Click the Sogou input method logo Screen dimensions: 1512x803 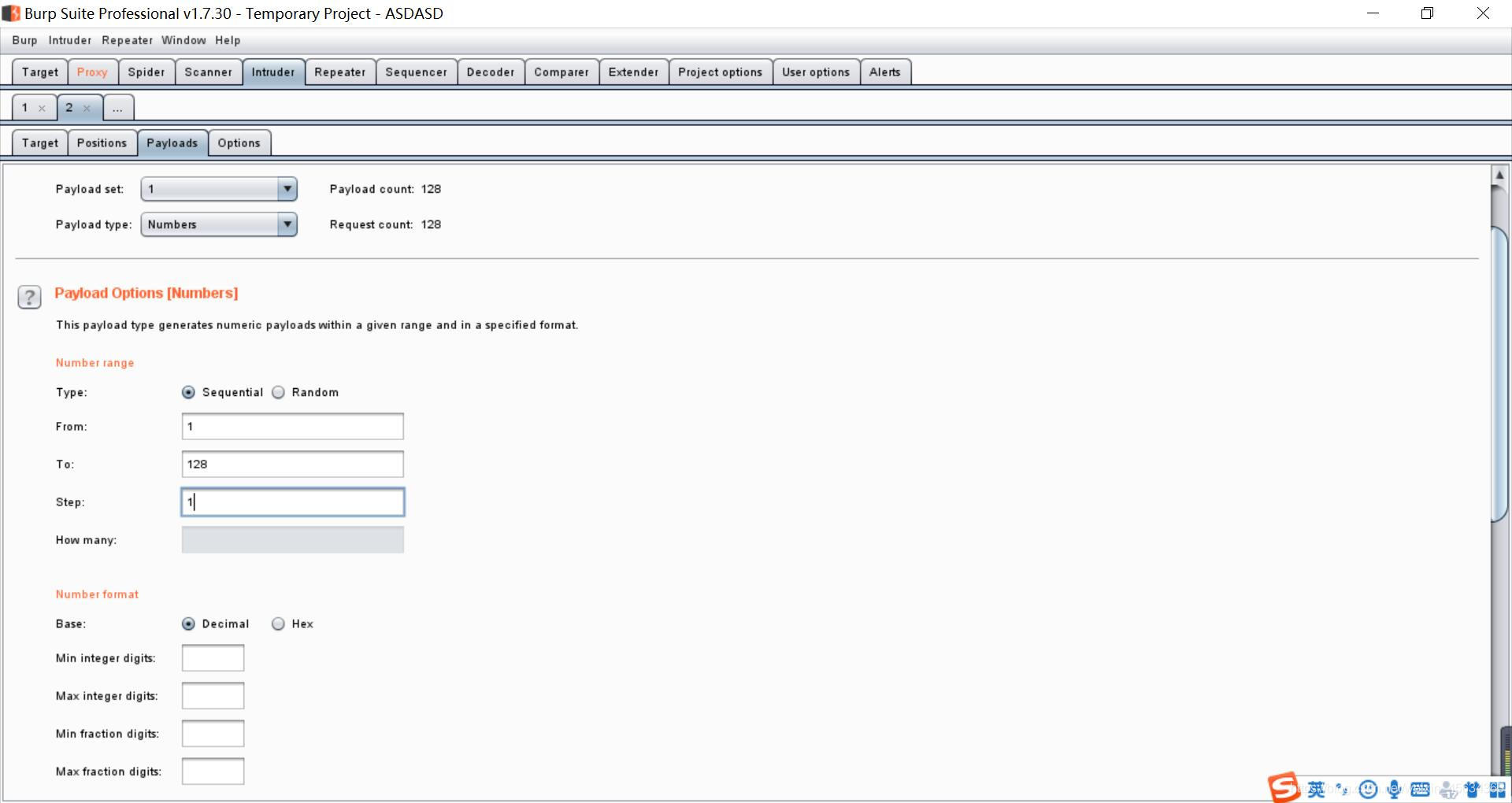coord(1283,787)
